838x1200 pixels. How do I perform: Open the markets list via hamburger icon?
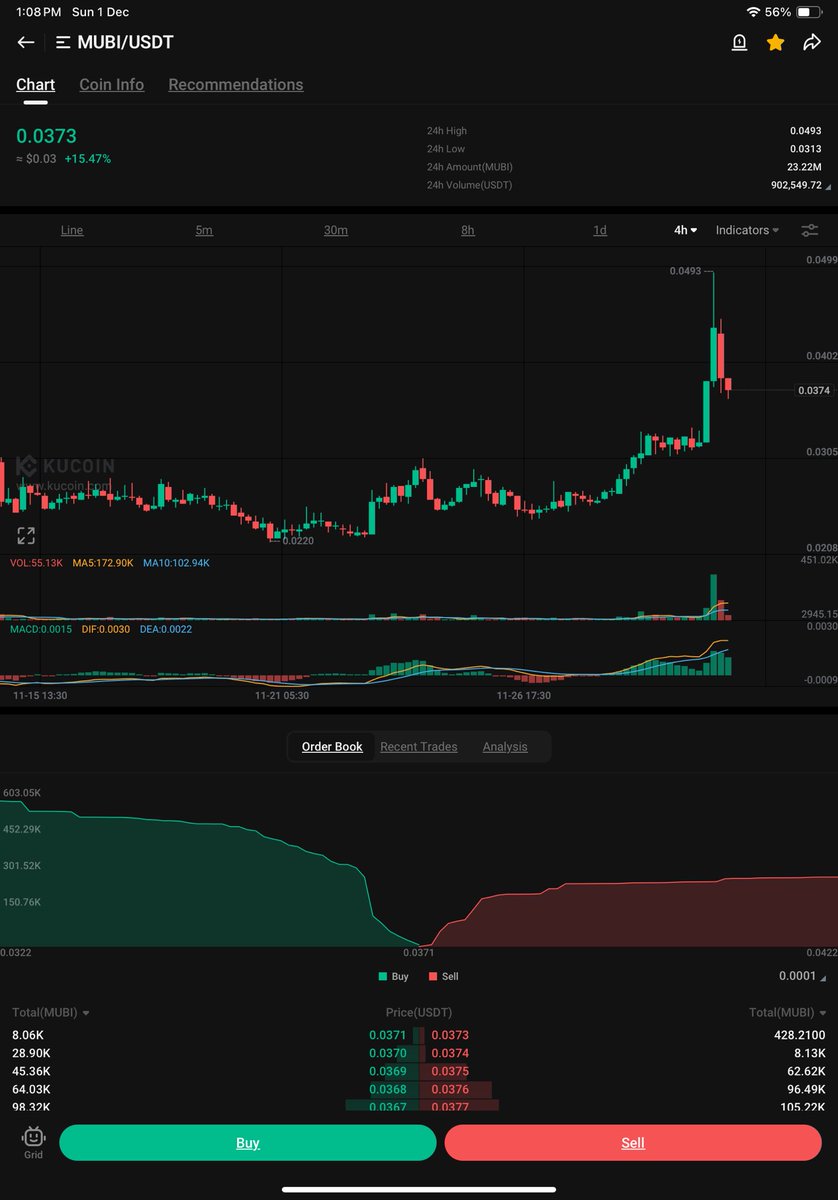click(x=61, y=42)
